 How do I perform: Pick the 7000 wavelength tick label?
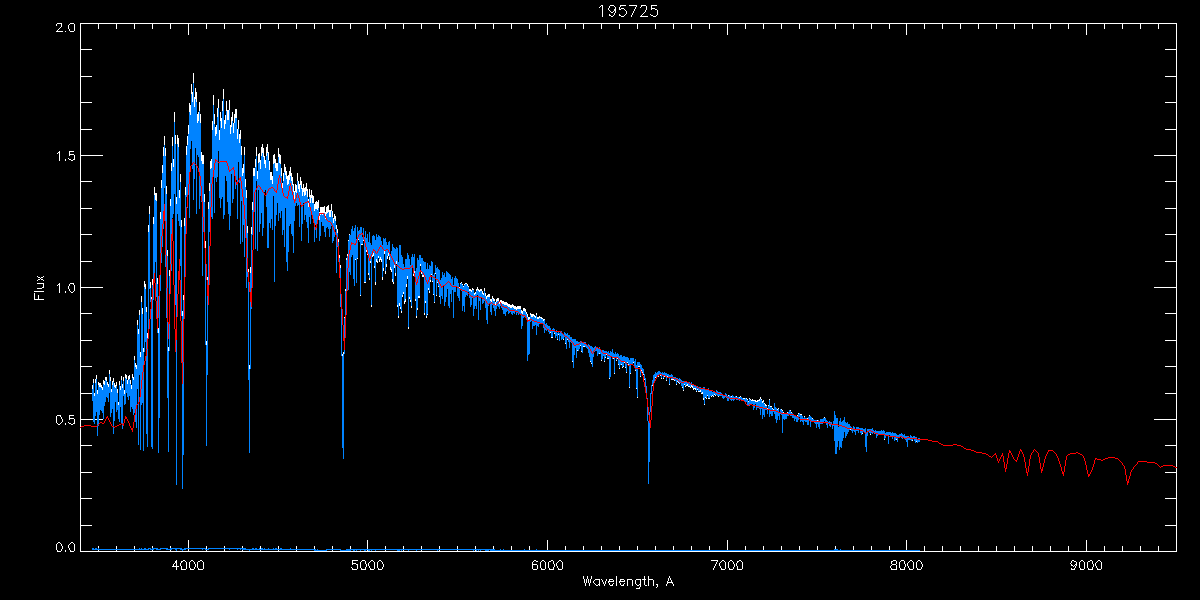click(727, 565)
